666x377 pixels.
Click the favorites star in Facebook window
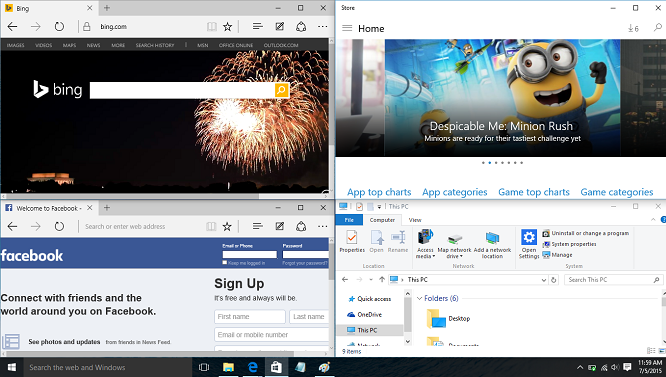pyautogui.click(x=227, y=226)
